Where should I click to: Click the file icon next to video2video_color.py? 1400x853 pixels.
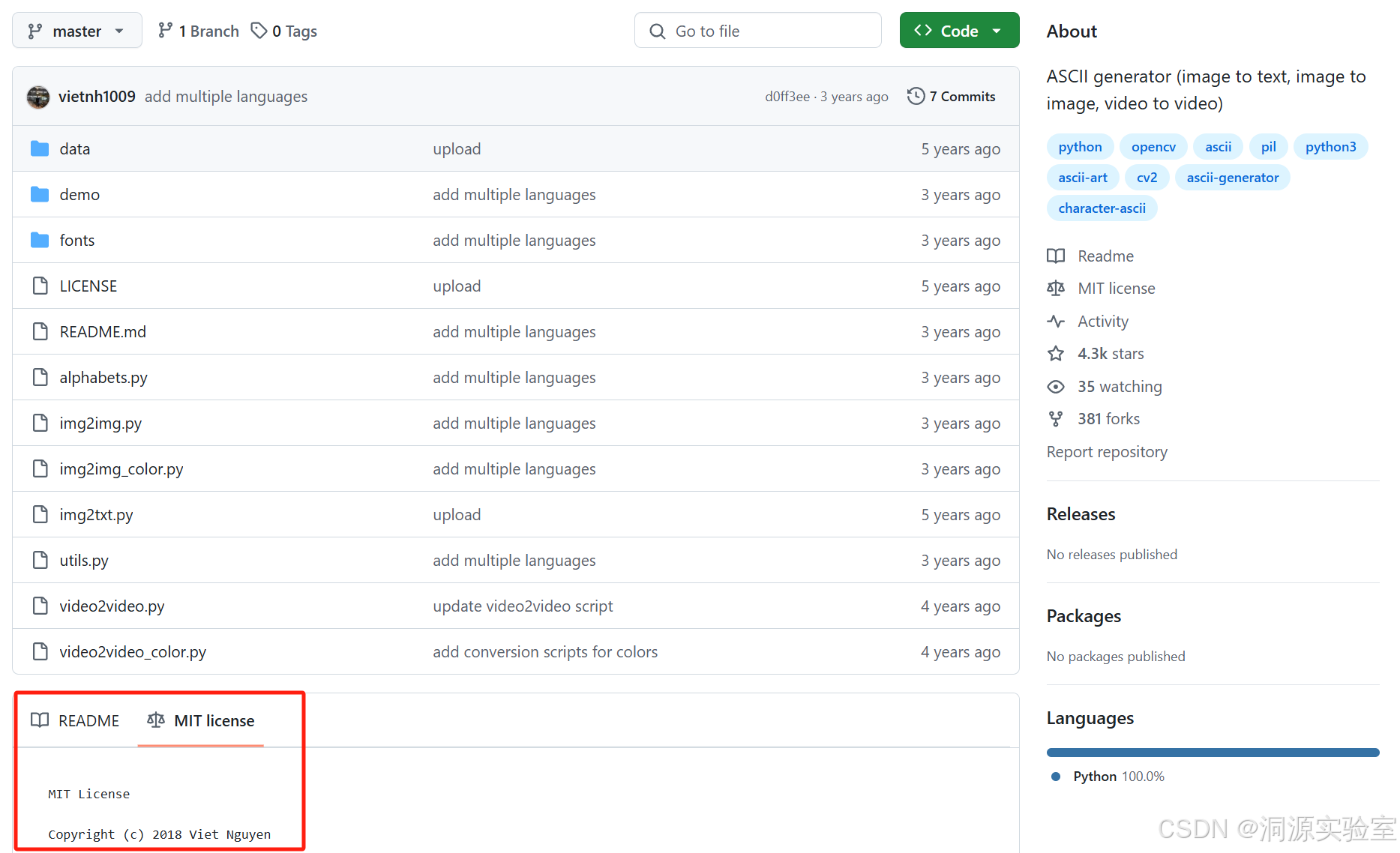point(40,652)
